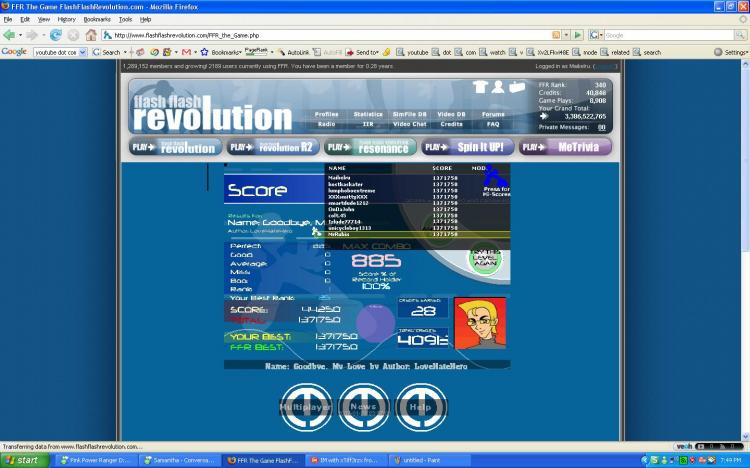Screen dimensions: 750x468
Task: Click the Firefox Back arrow button
Action: click(x=9, y=35)
